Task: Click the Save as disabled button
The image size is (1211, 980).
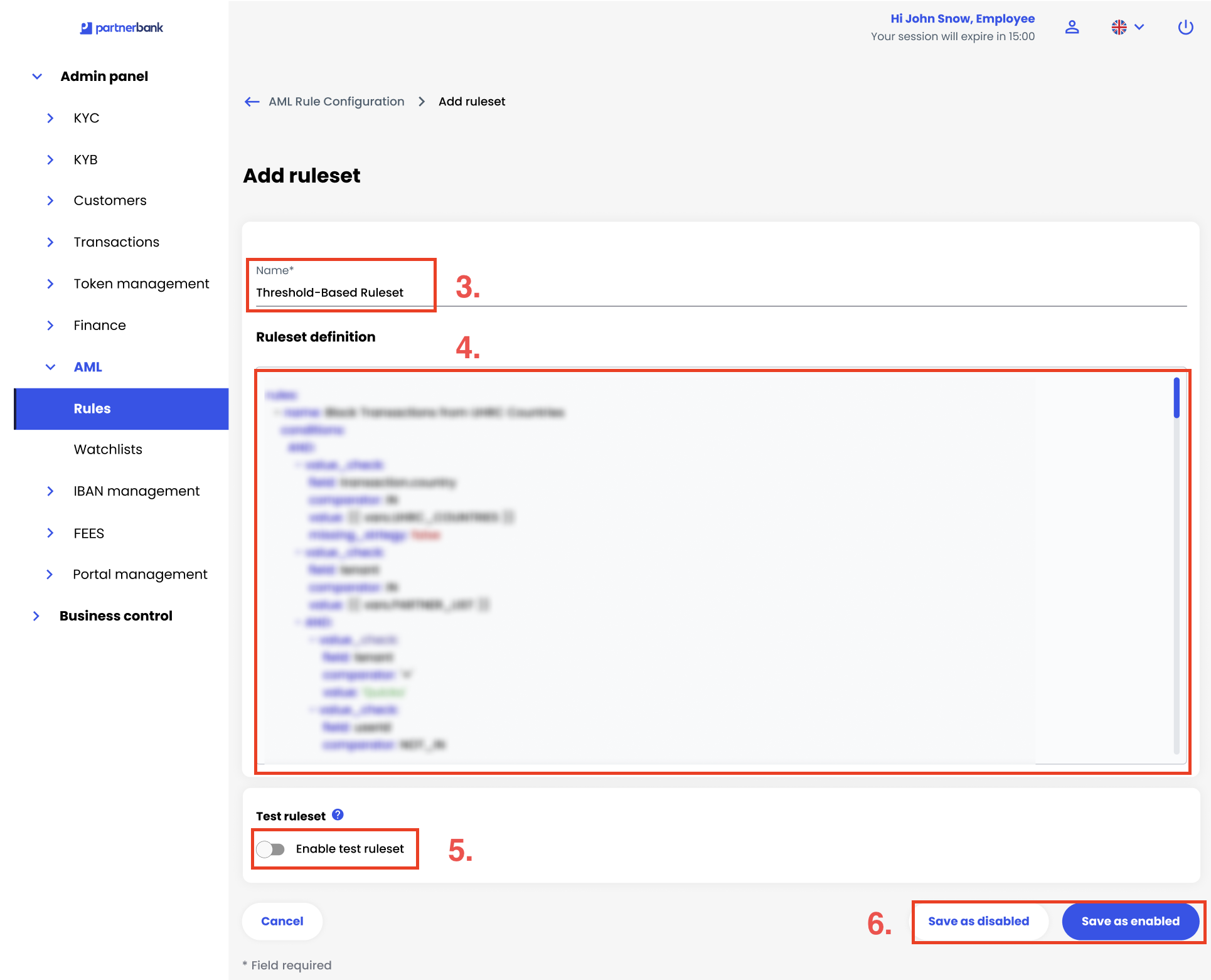Action: tap(978, 921)
